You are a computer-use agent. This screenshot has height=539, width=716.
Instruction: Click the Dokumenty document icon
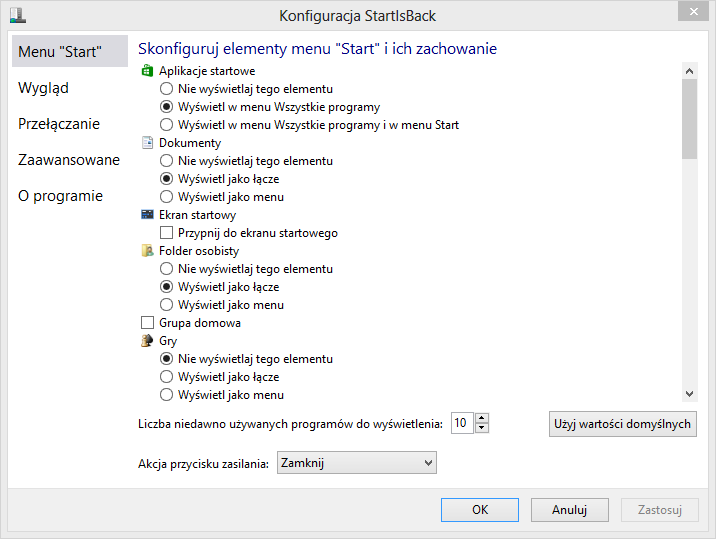147,143
